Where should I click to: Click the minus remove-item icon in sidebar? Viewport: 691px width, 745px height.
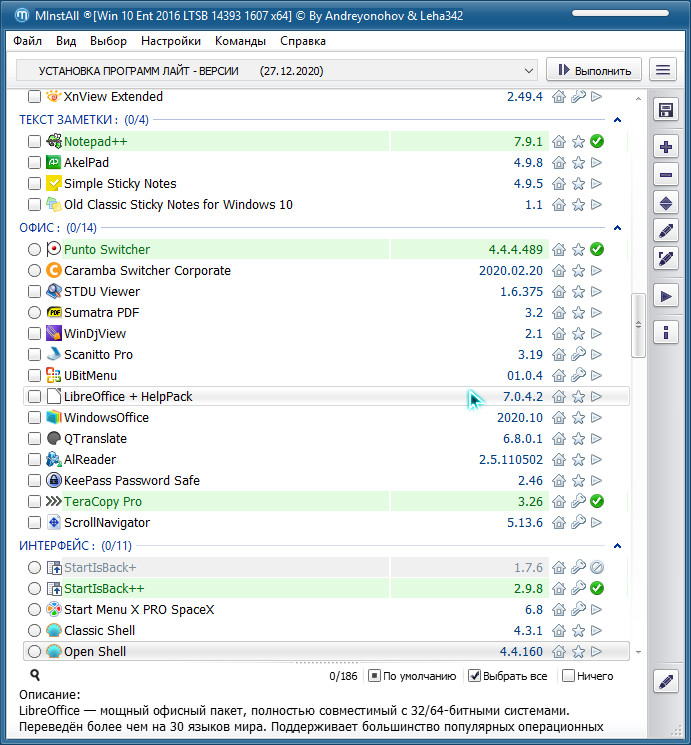[665, 175]
